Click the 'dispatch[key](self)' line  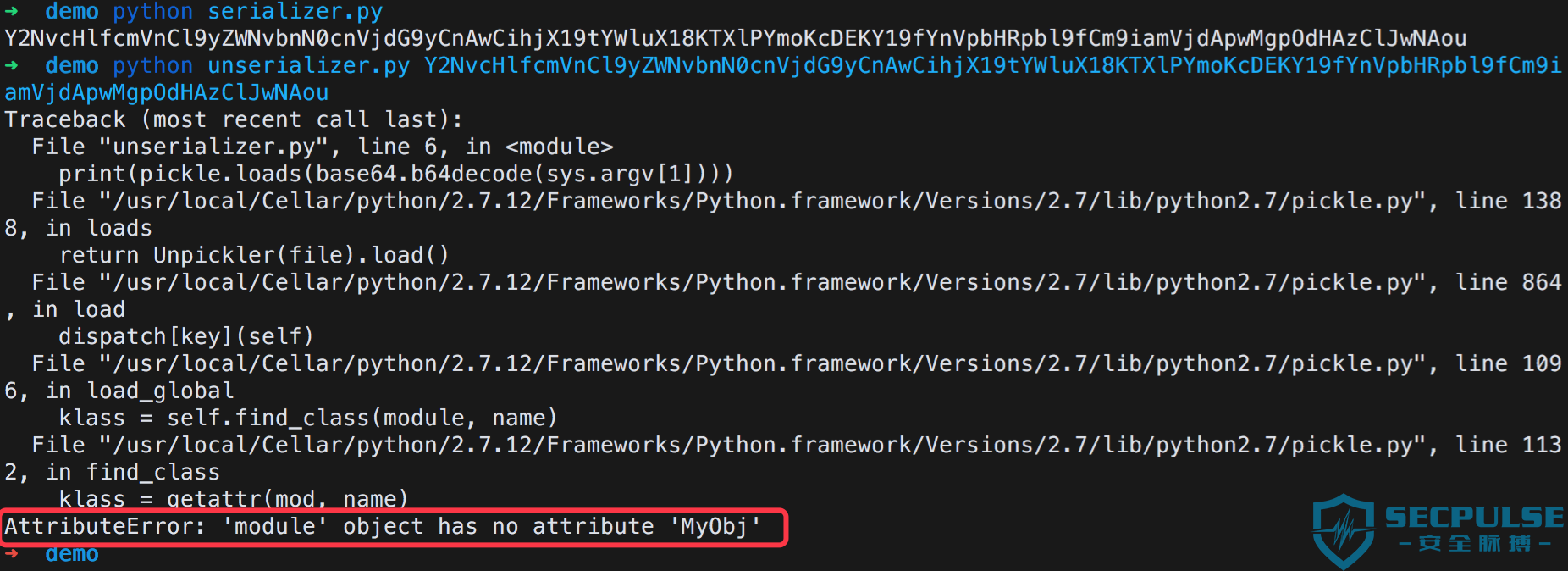click(x=186, y=337)
